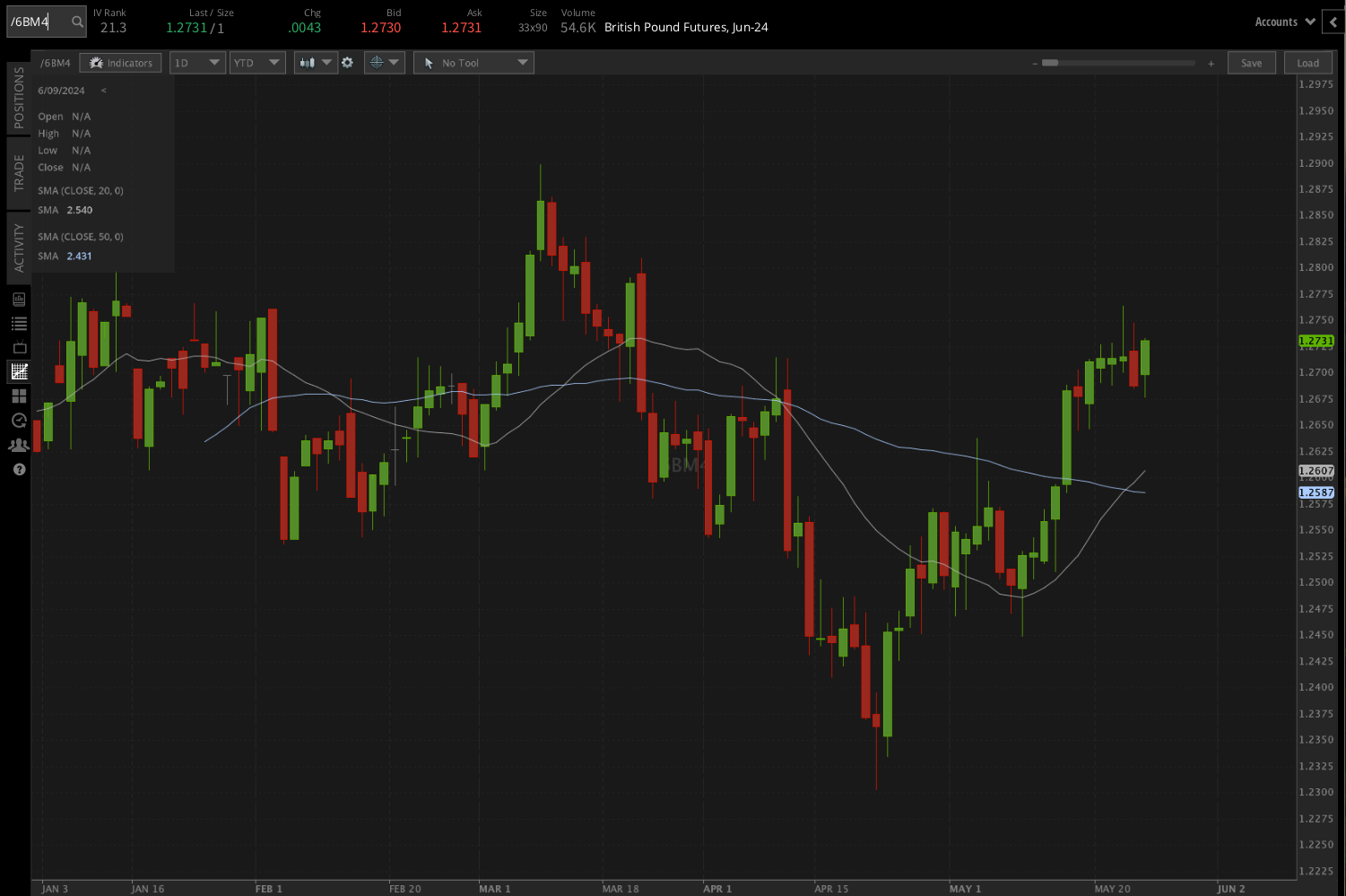This screenshot has height=896, width=1346.
Task: Click the 1.2731 current price label
Action: (x=1316, y=341)
